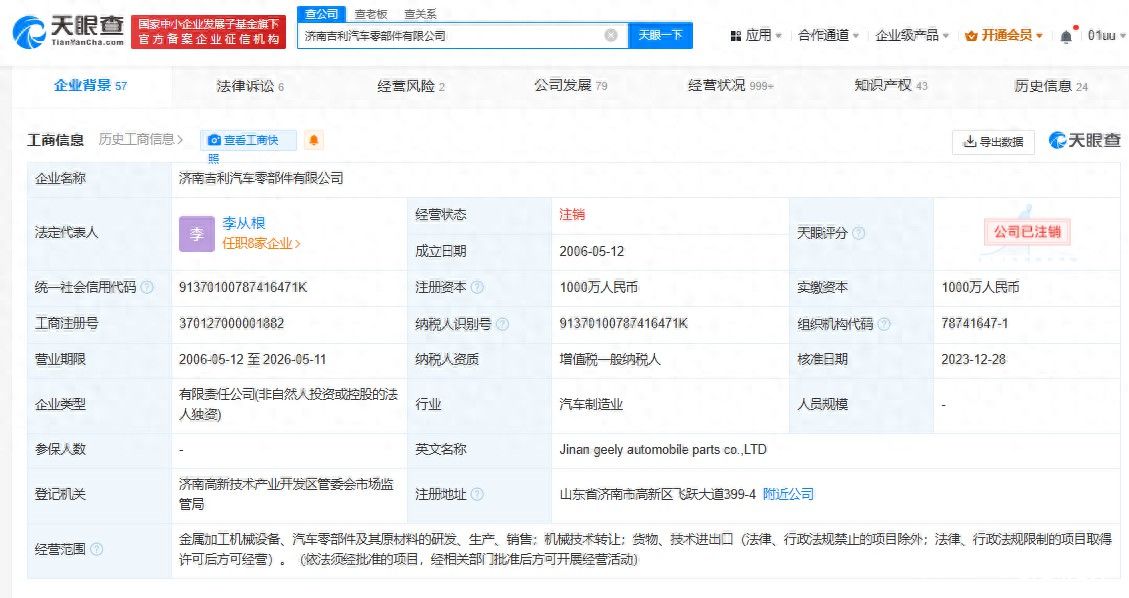Expand 历史工商信息 section
Viewport: 1129px width, 598px height.
(x=140, y=140)
